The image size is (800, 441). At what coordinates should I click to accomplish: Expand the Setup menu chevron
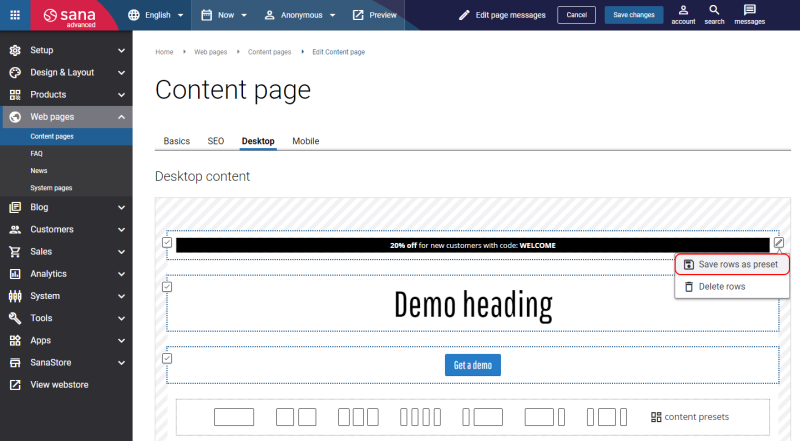coord(121,50)
